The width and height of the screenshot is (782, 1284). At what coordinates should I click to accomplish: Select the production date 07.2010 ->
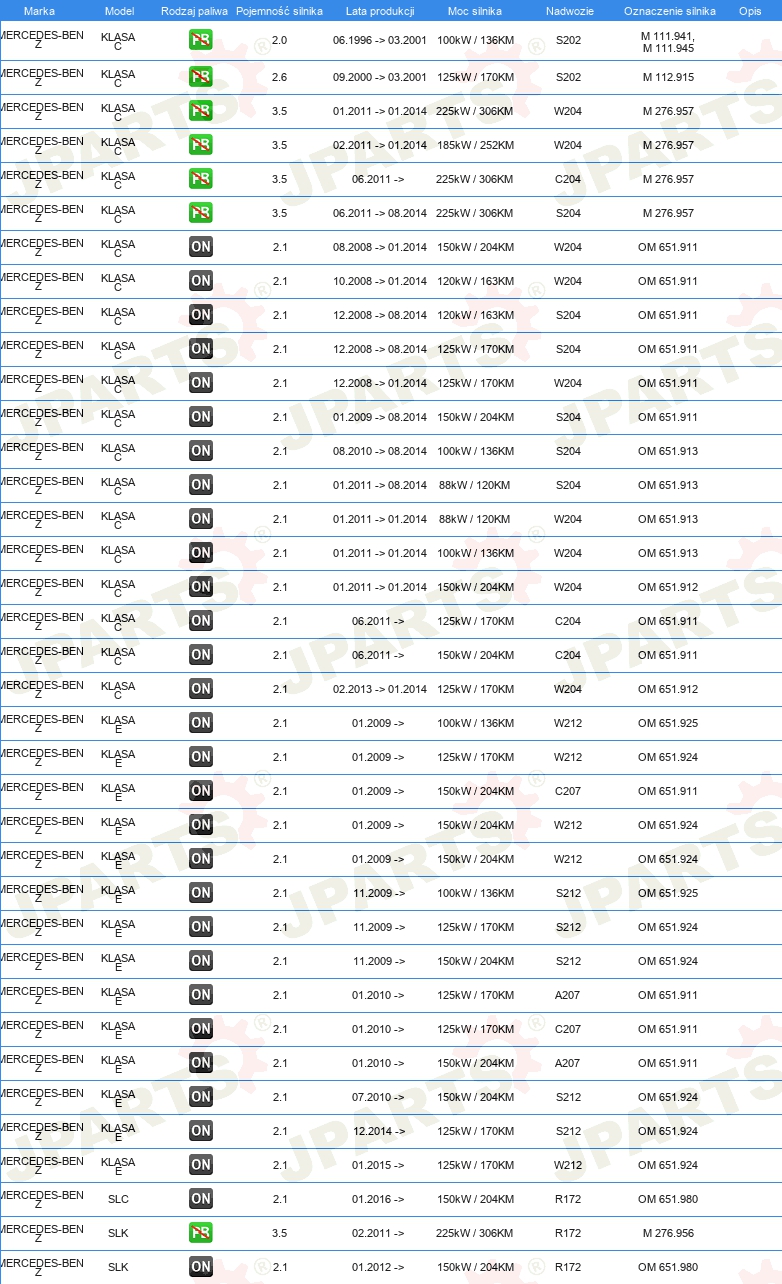coord(378,1097)
